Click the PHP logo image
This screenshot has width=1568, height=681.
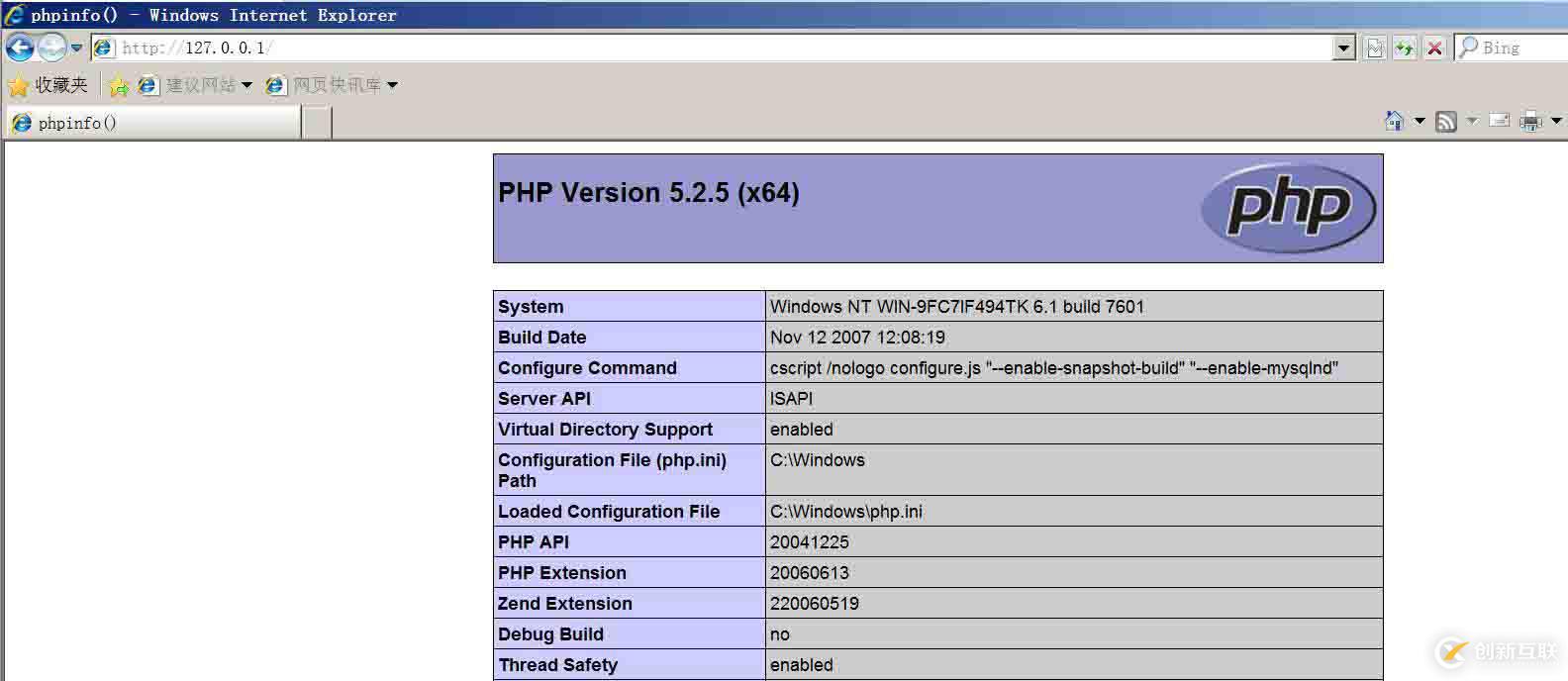click(1288, 208)
